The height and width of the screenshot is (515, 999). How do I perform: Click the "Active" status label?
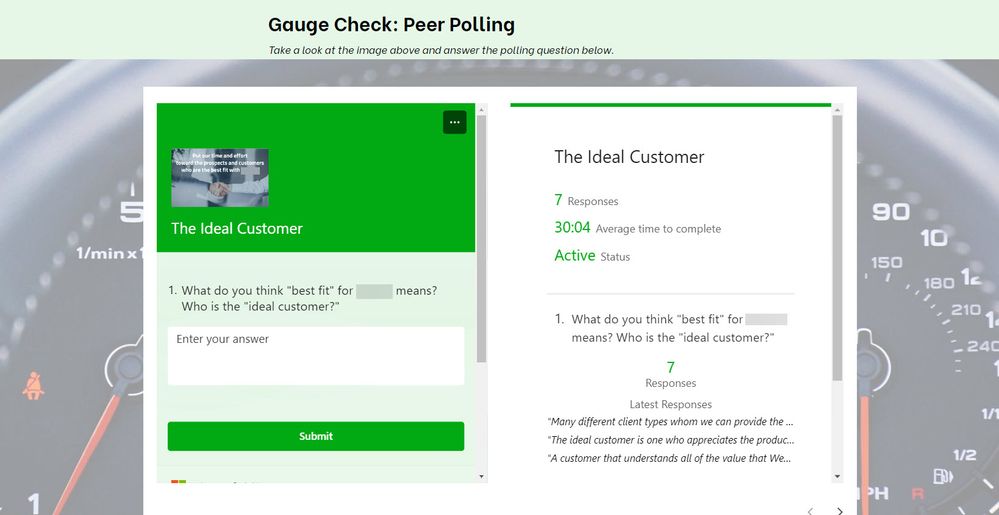coord(575,256)
